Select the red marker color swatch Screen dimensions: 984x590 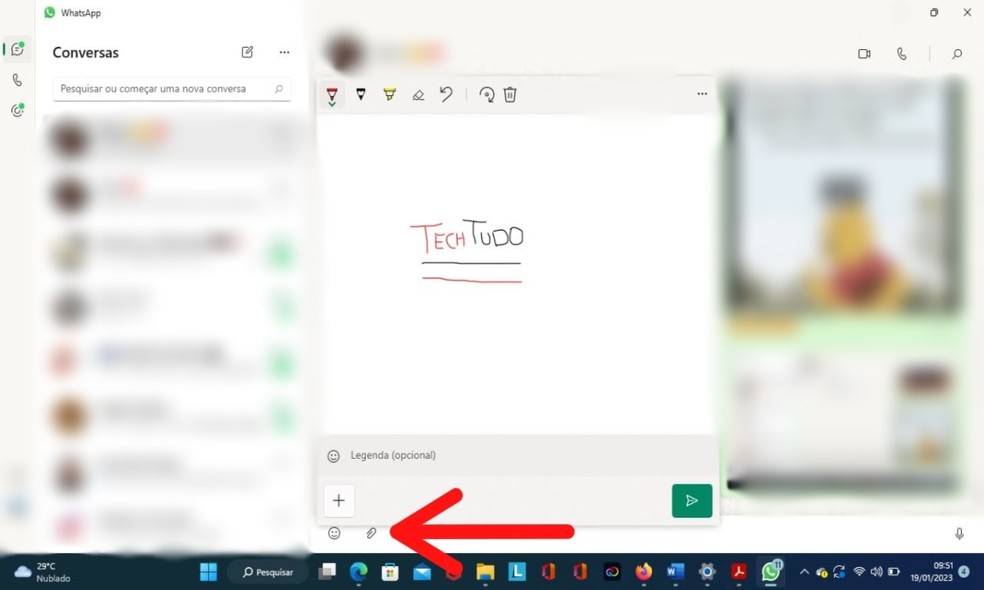click(331, 91)
